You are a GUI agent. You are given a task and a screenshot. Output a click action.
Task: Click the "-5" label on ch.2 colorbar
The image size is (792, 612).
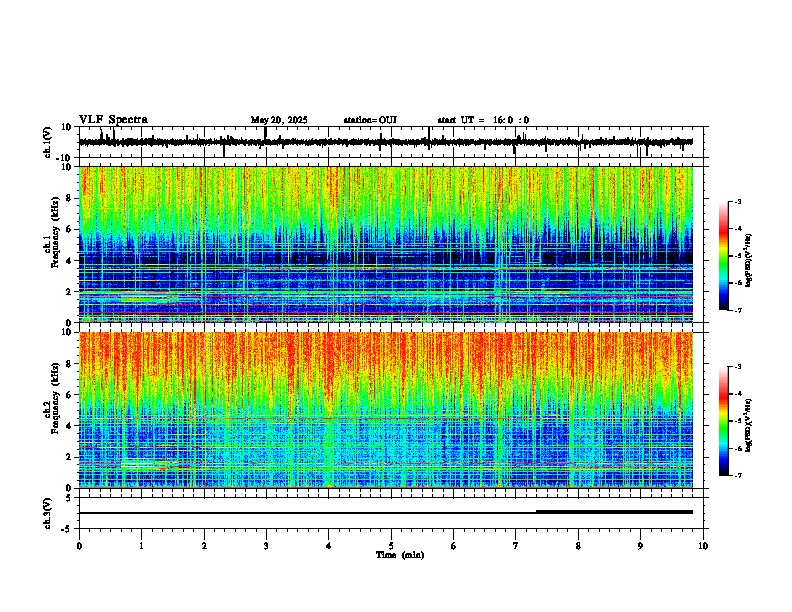[738, 421]
